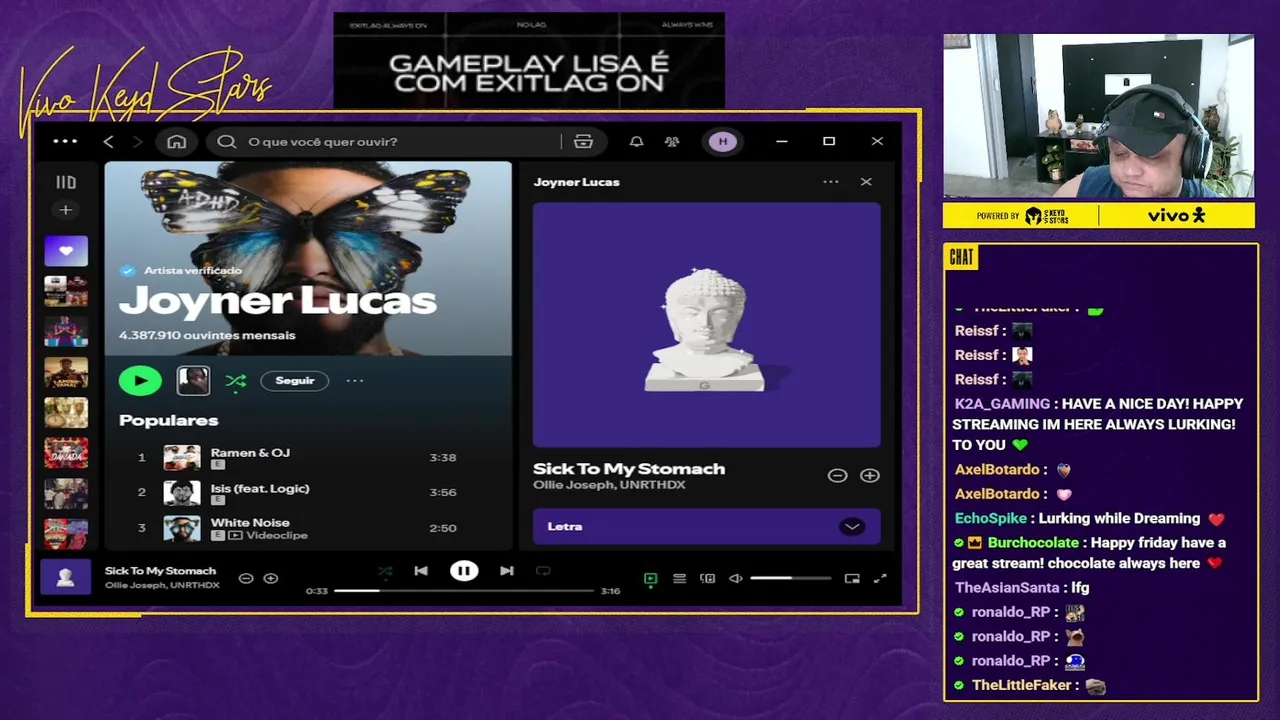Skip to next track

(507, 571)
